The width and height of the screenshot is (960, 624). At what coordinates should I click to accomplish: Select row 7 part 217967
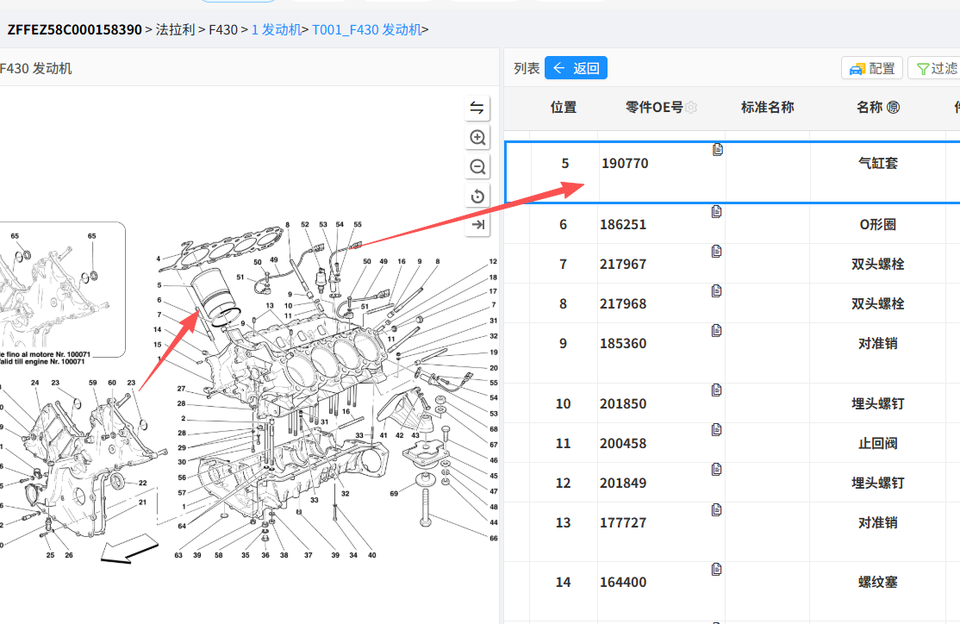[732, 264]
